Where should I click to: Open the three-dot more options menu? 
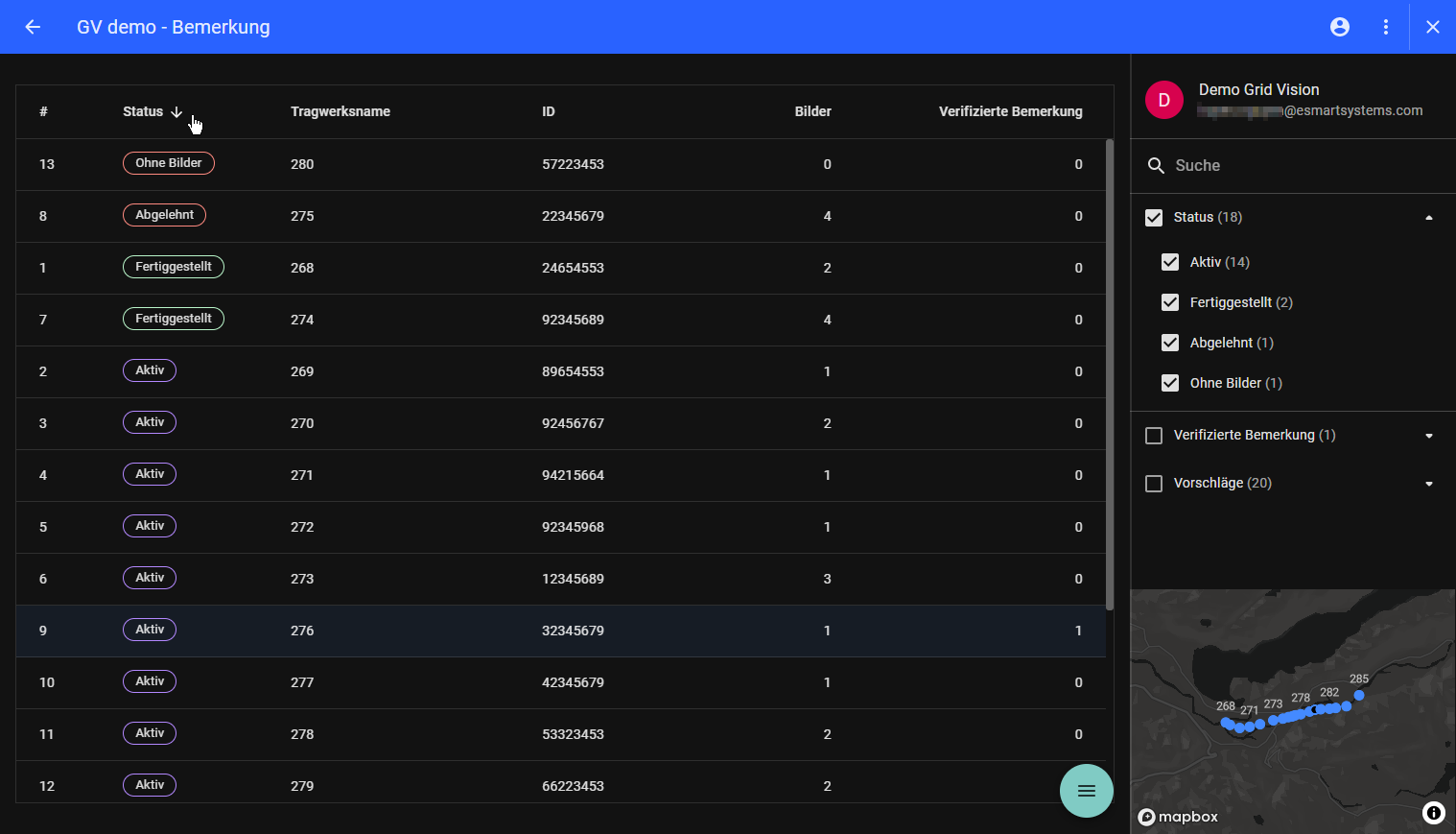coord(1386,27)
